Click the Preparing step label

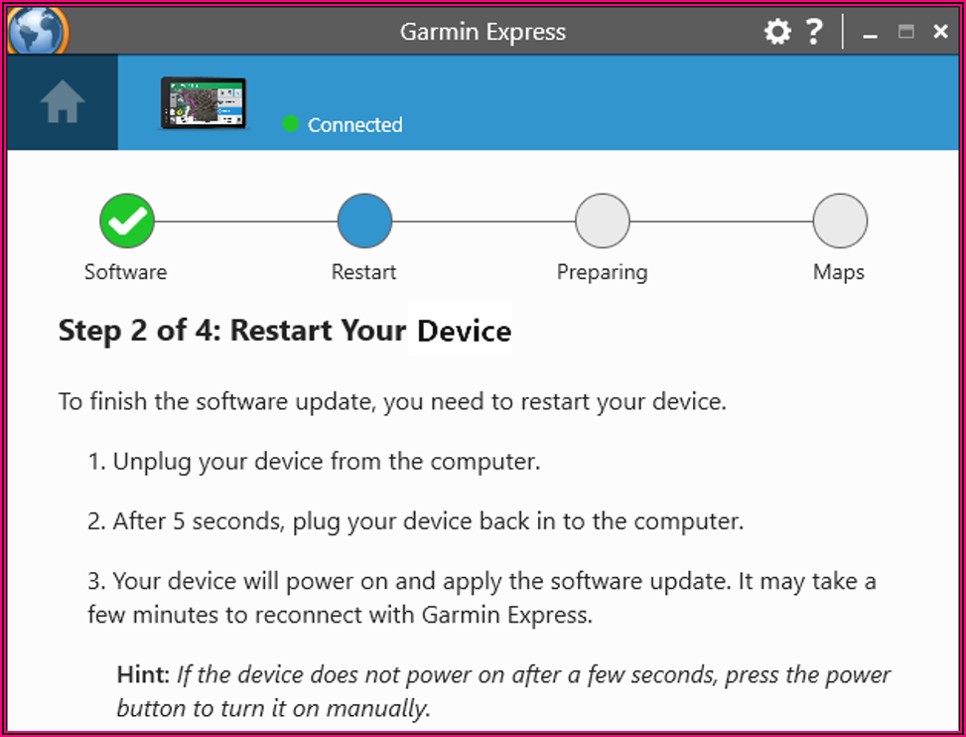602,272
